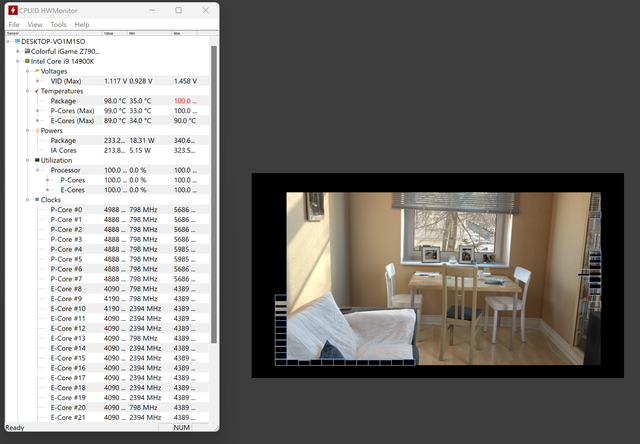Click the Voltages lightning icon
Image resolution: width=640 pixels, height=444 pixels.
coord(37,71)
